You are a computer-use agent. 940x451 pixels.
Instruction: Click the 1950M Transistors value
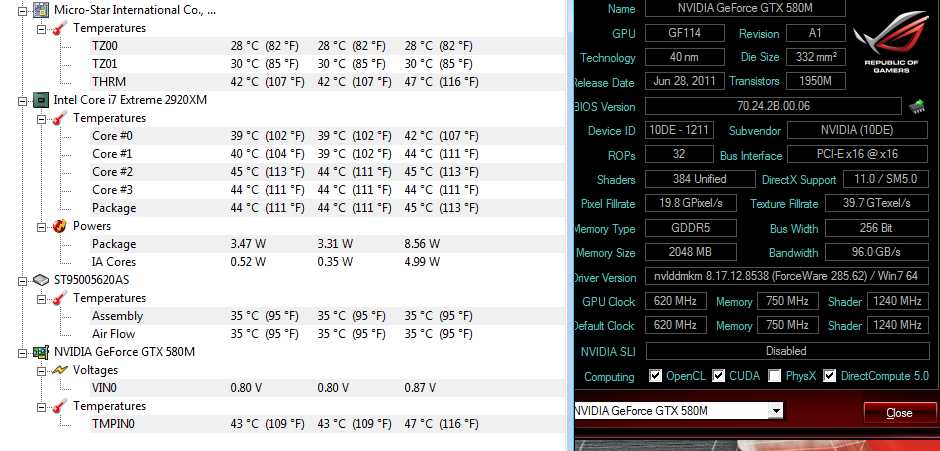coord(815,81)
